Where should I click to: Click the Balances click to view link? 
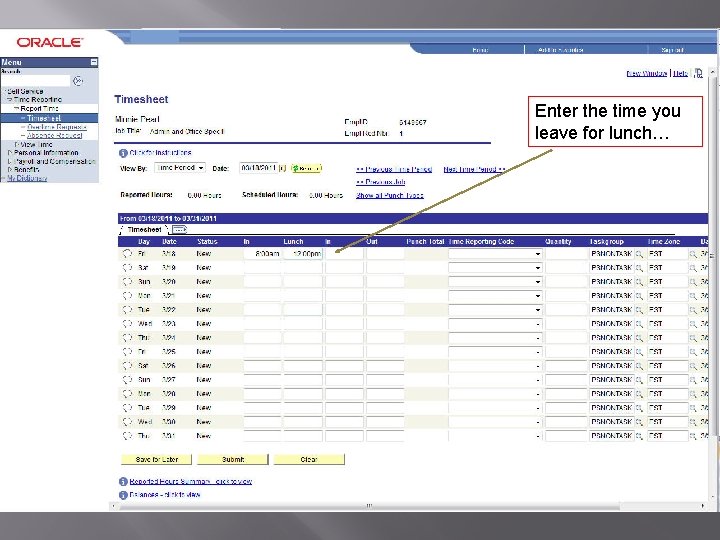[x=165, y=495]
